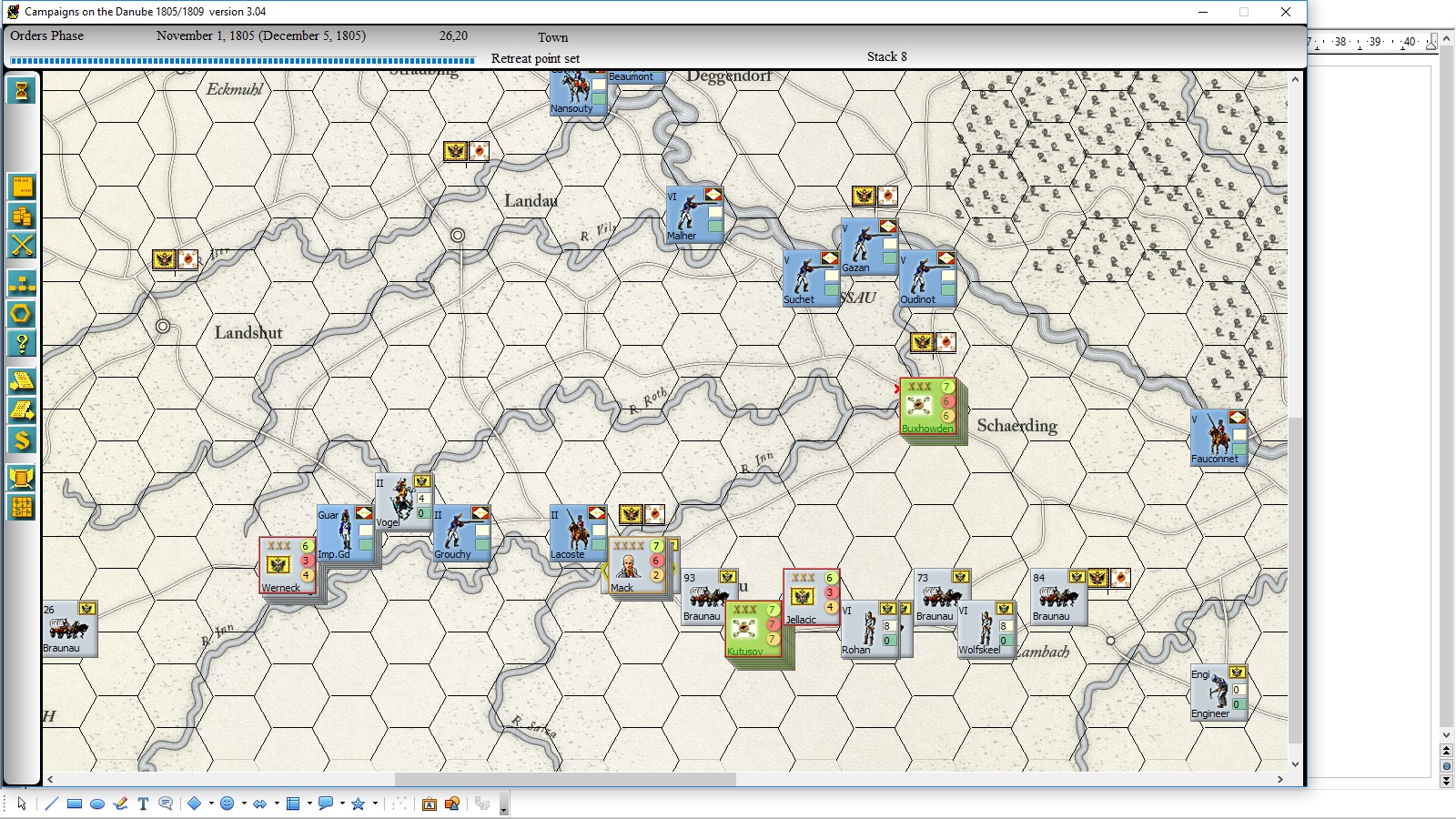Click the map vertical scroll up arrow

[1295, 79]
